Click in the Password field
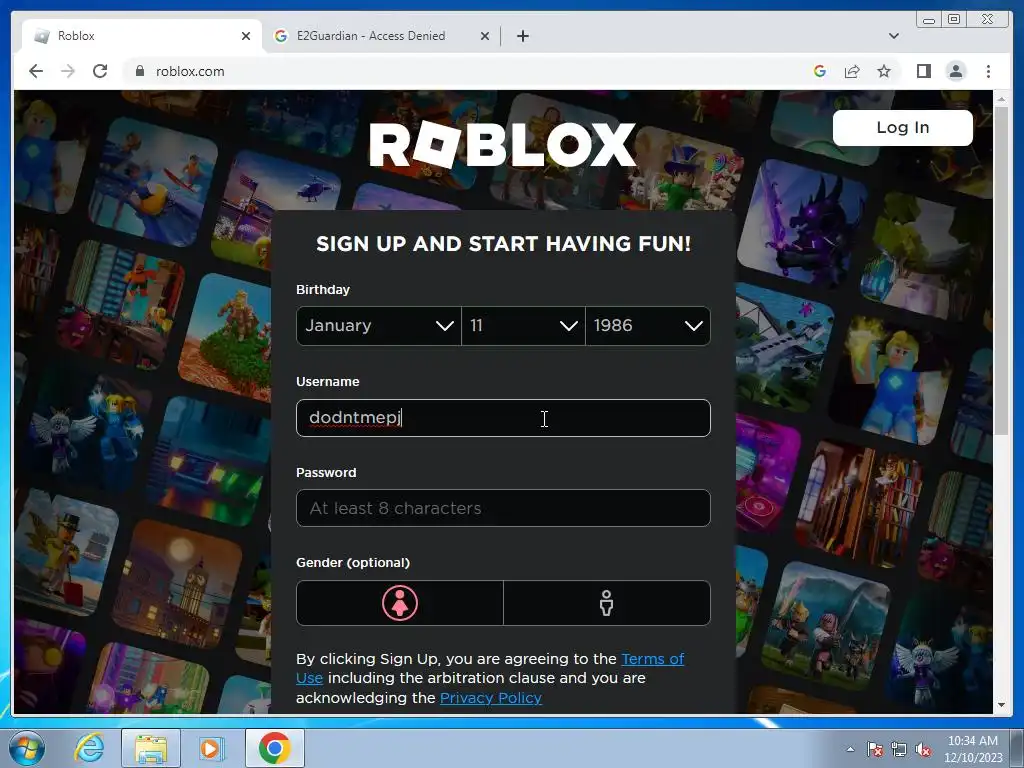Viewport: 1024px width, 768px height. [503, 508]
